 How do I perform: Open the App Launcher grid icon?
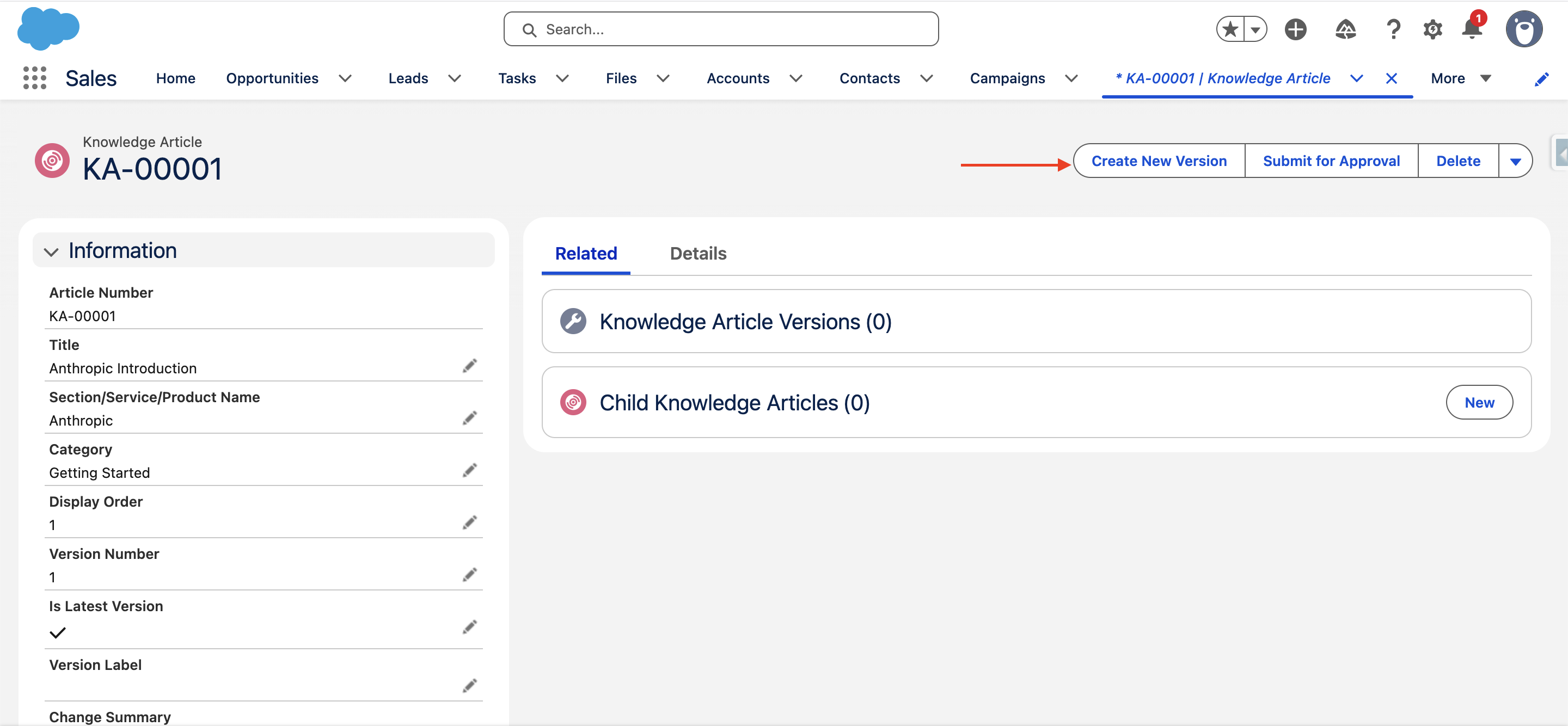coord(35,78)
